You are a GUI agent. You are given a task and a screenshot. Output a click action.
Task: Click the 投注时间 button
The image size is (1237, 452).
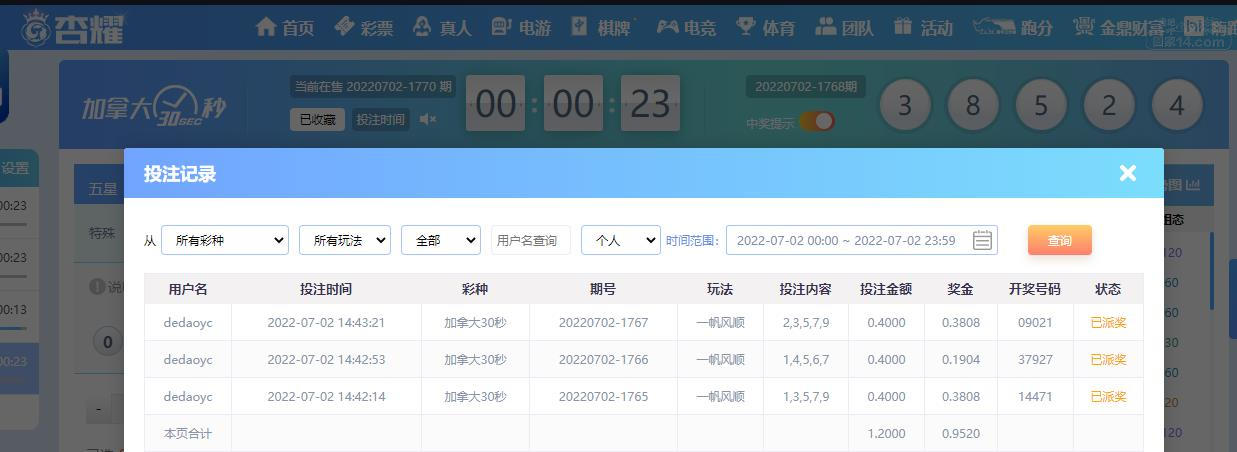point(380,120)
